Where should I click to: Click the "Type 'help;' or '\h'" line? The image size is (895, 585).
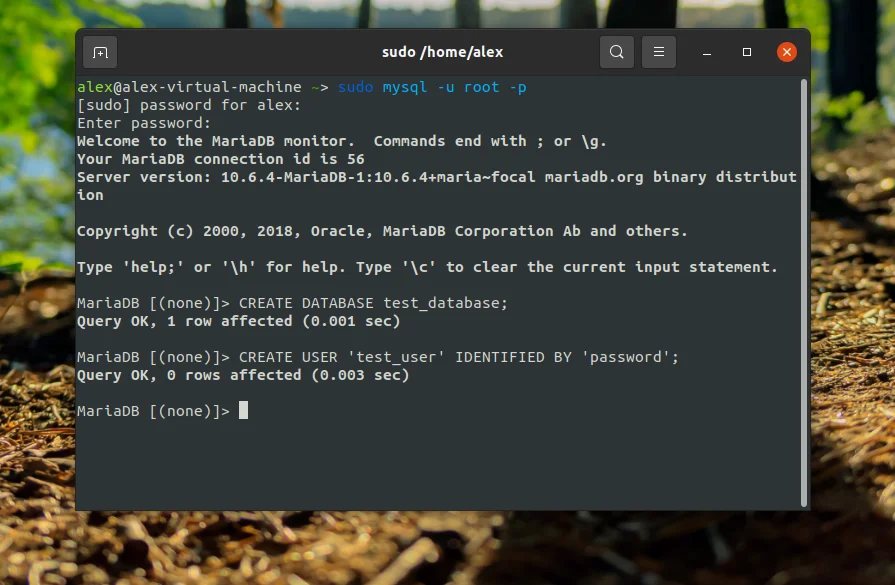pos(428,267)
